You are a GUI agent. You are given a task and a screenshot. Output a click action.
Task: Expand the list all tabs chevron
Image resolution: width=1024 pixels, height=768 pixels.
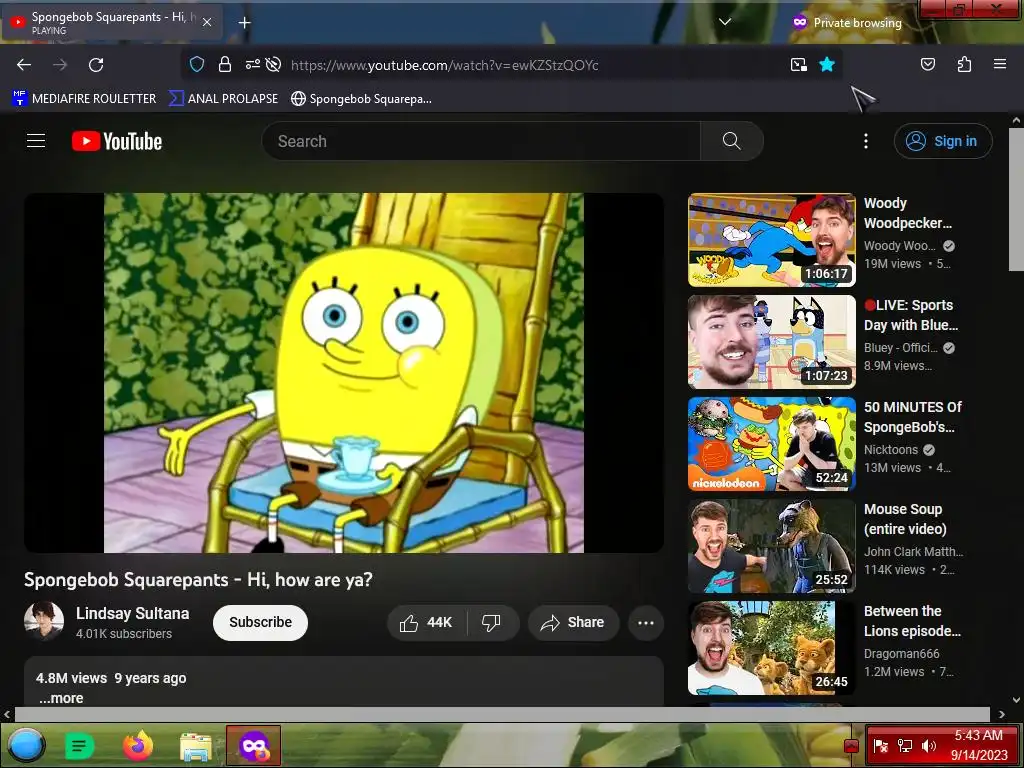pyautogui.click(x=724, y=22)
